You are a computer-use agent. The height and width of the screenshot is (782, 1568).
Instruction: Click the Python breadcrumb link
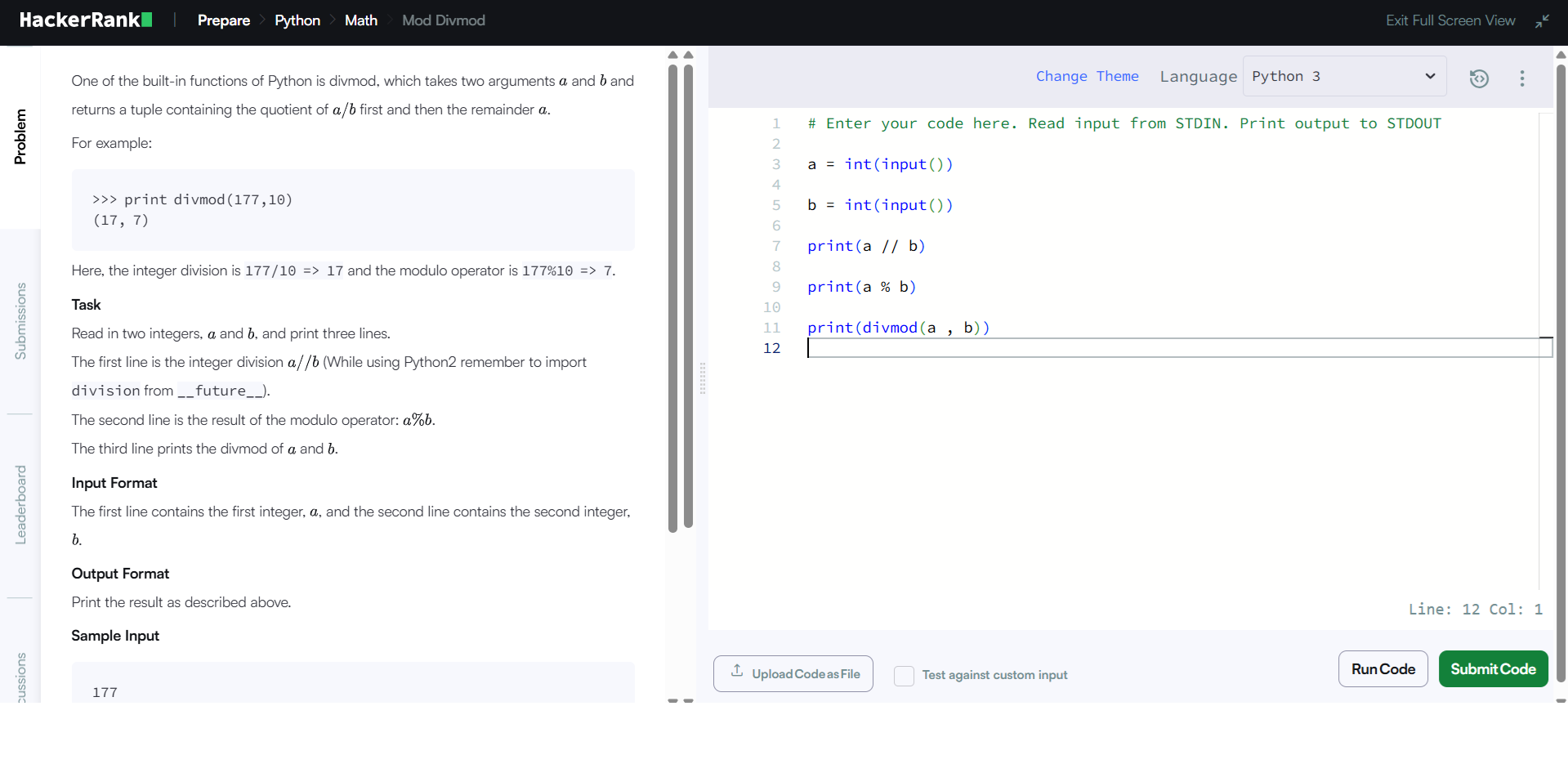pos(297,20)
